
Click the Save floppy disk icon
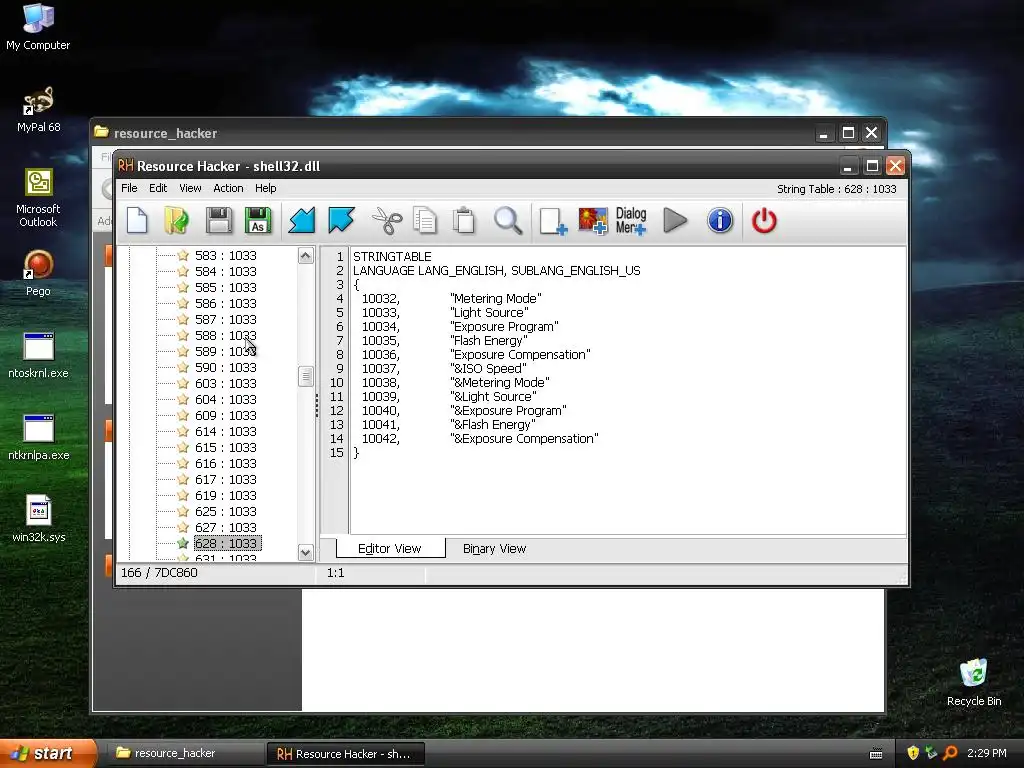[x=219, y=221]
